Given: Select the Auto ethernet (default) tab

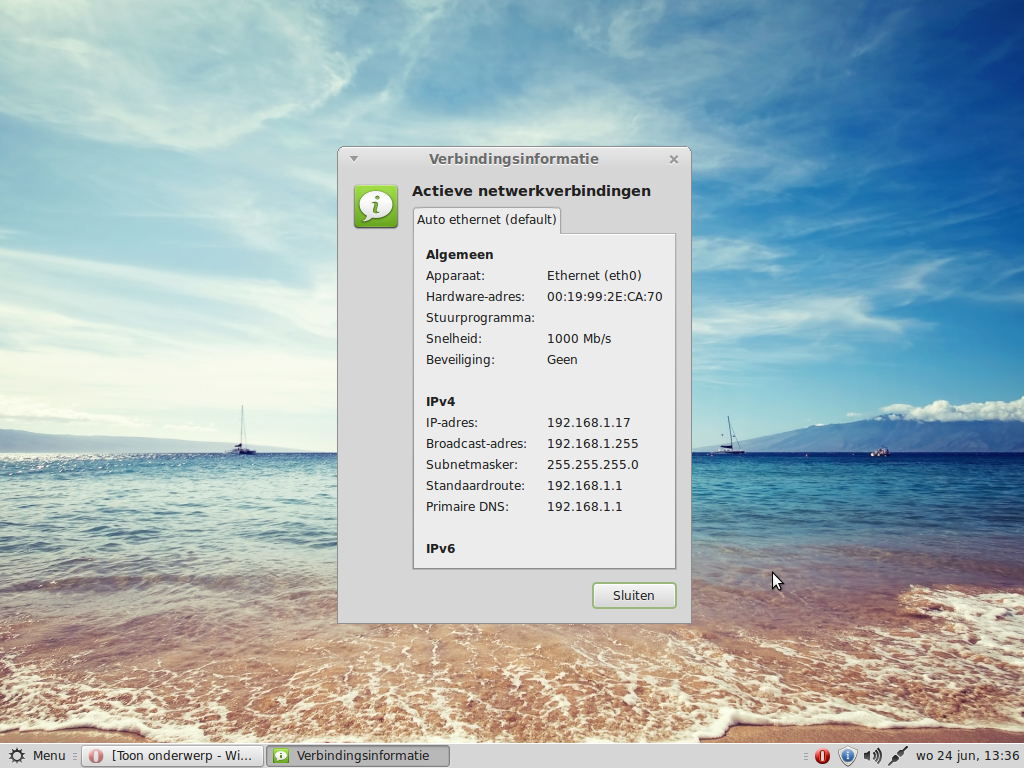Looking at the screenshot, I should tap(486, 219).
